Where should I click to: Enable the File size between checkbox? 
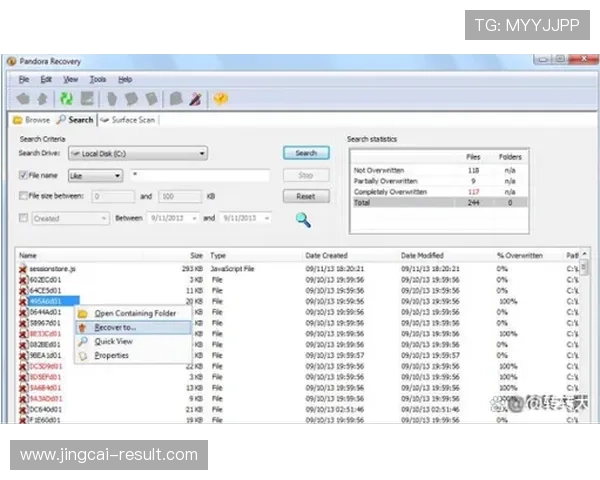[x=23, y=196]
